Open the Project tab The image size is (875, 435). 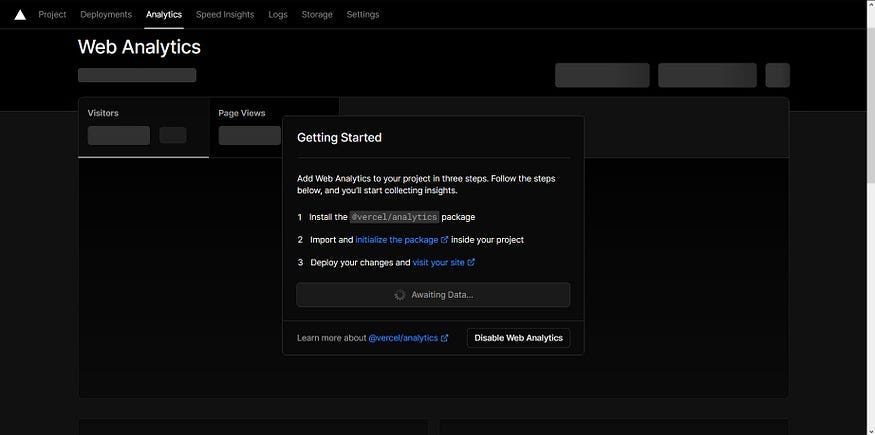(52, 14)
